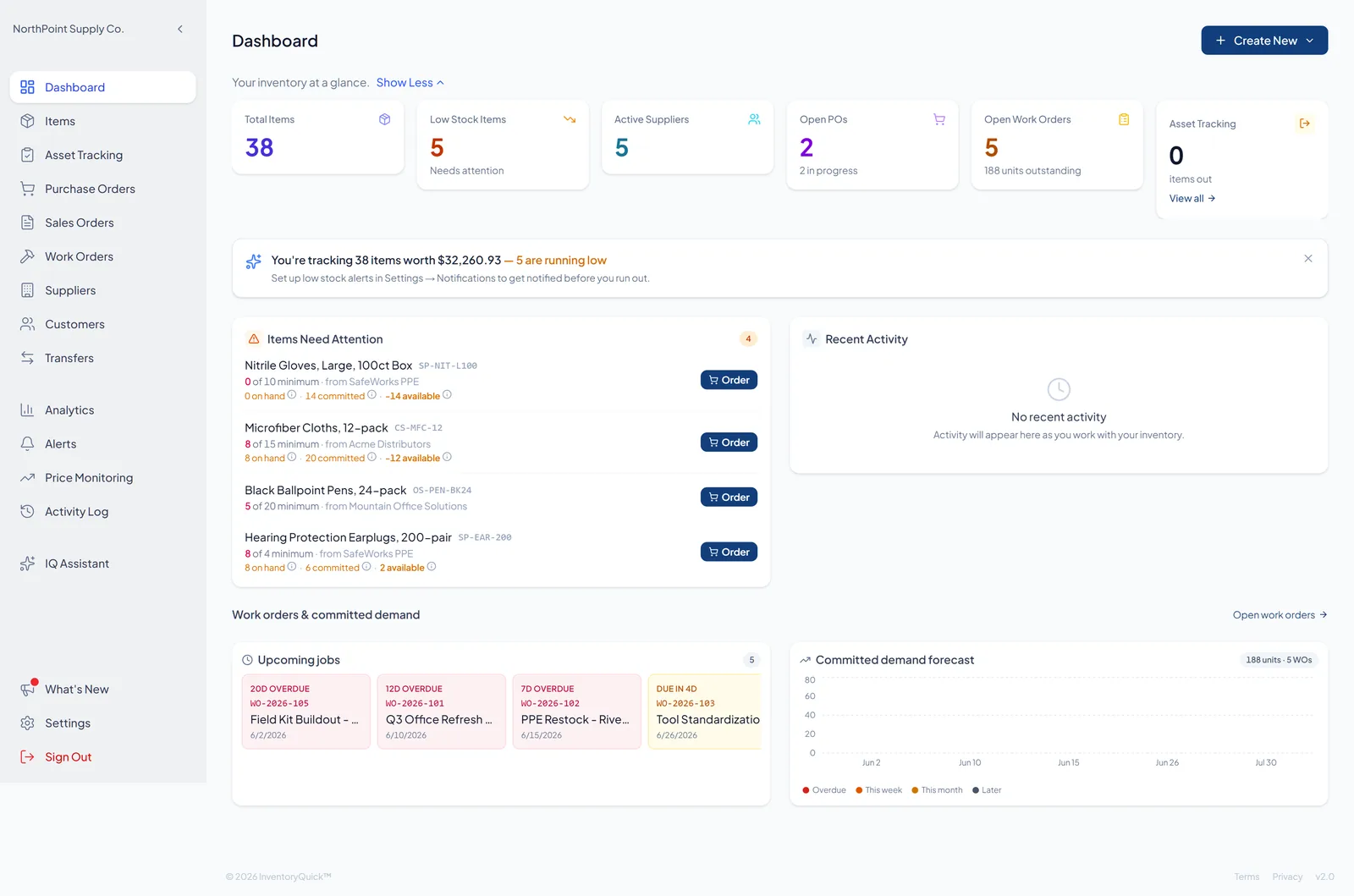Collapse the summary with Show Less
Screen dimensions: 1354x896
pos(410,82)
